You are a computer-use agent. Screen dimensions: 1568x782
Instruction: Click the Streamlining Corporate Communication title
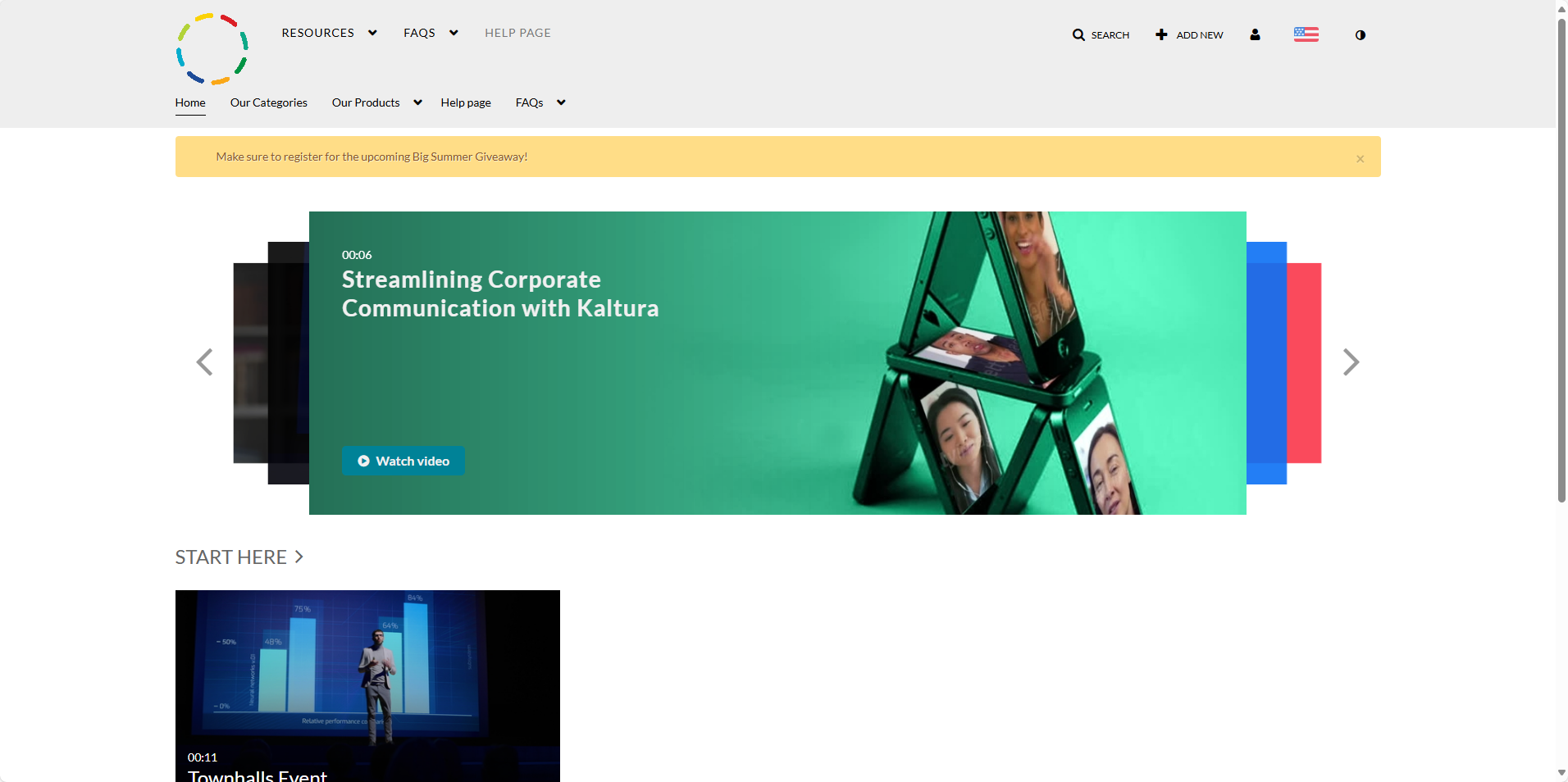(500, 293)
